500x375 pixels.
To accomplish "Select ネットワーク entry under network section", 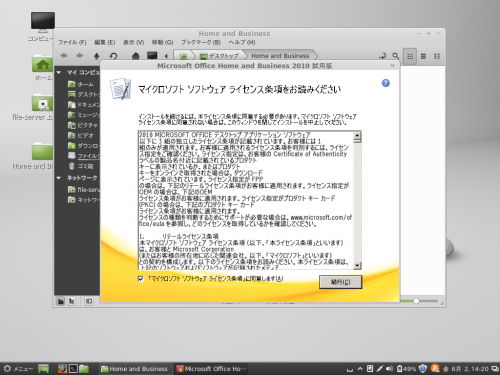I will [83, 200].
